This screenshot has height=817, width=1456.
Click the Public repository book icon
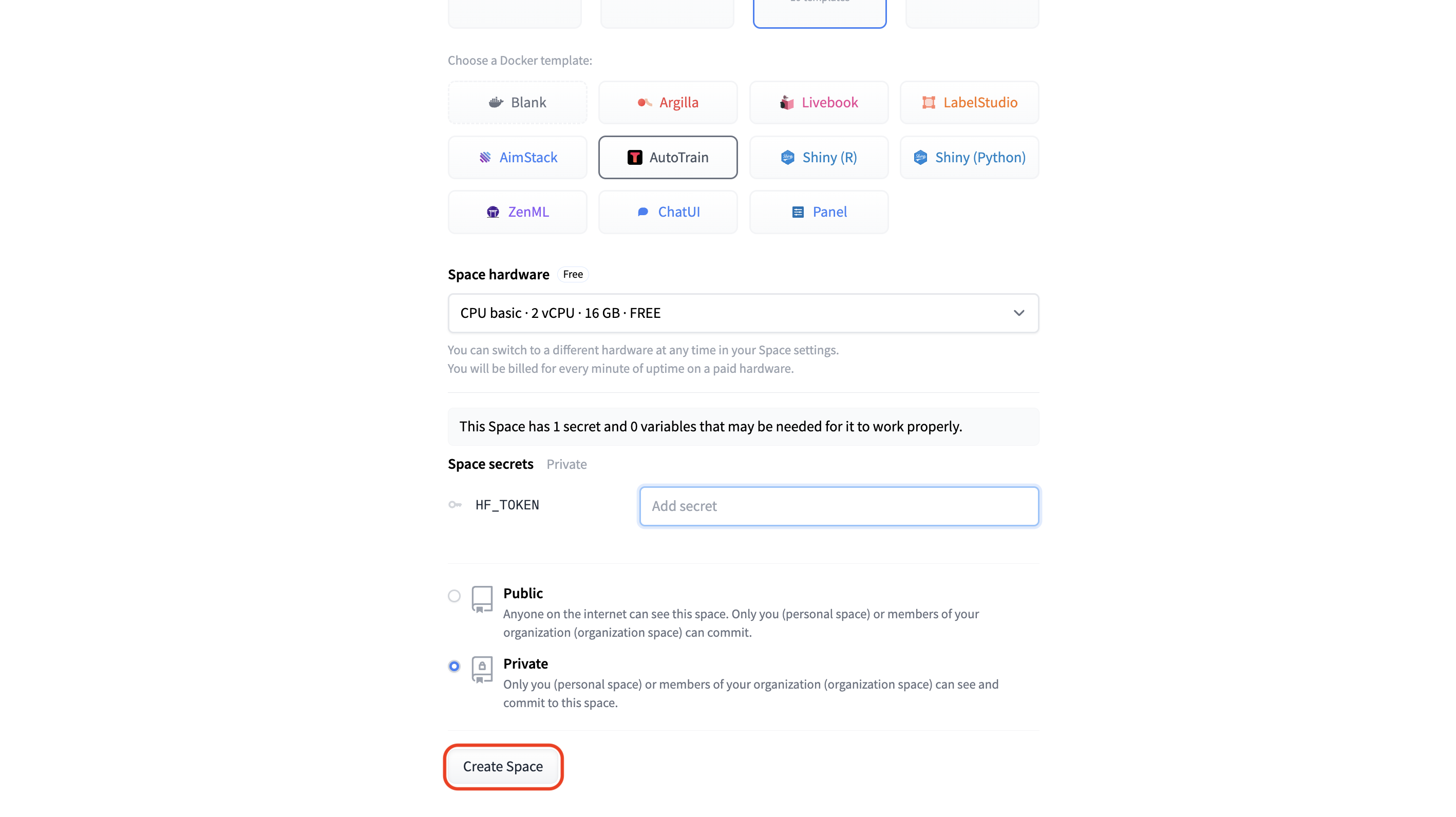click(x=482, y=599)
